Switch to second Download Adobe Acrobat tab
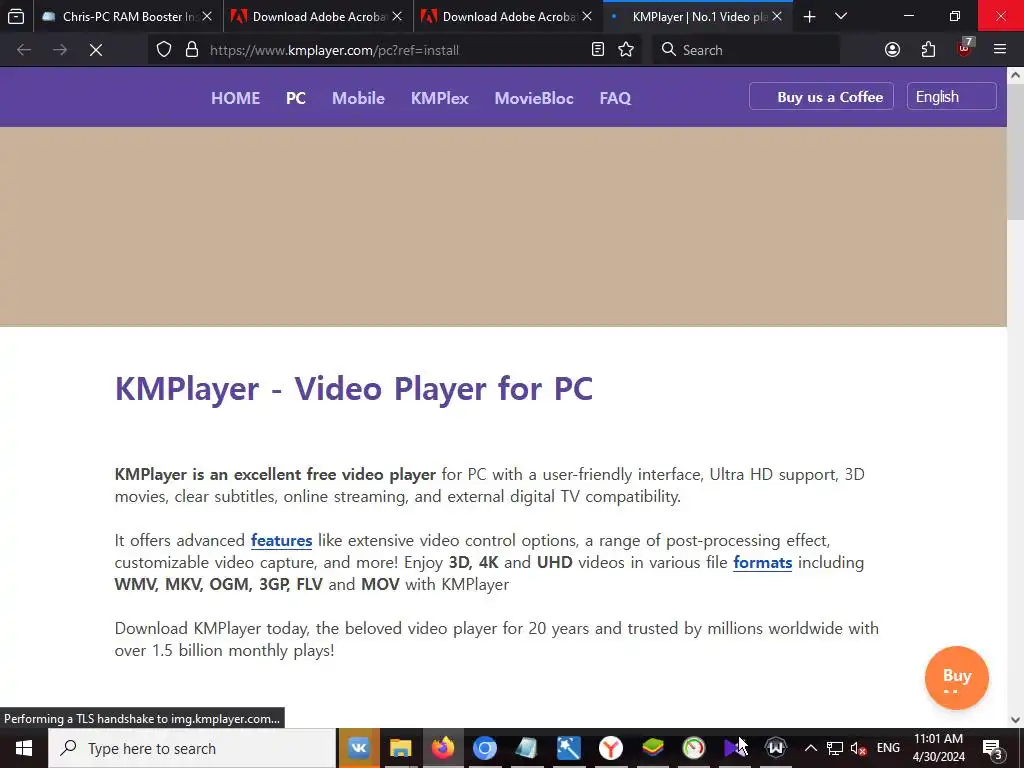This screenshot has width=1024, height=768. pos(508,17)
